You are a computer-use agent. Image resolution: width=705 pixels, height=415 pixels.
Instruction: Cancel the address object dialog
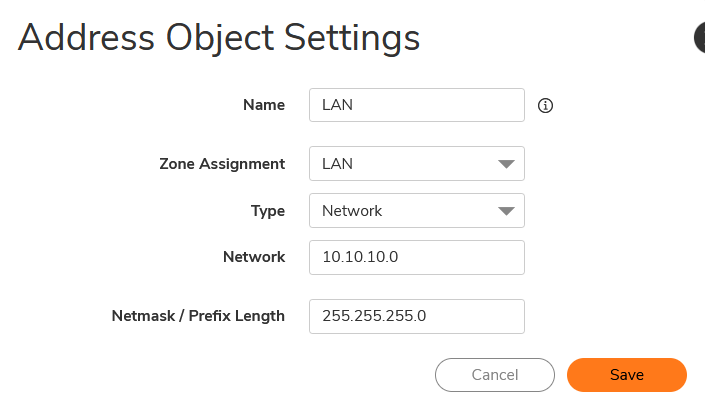point(494,375)
